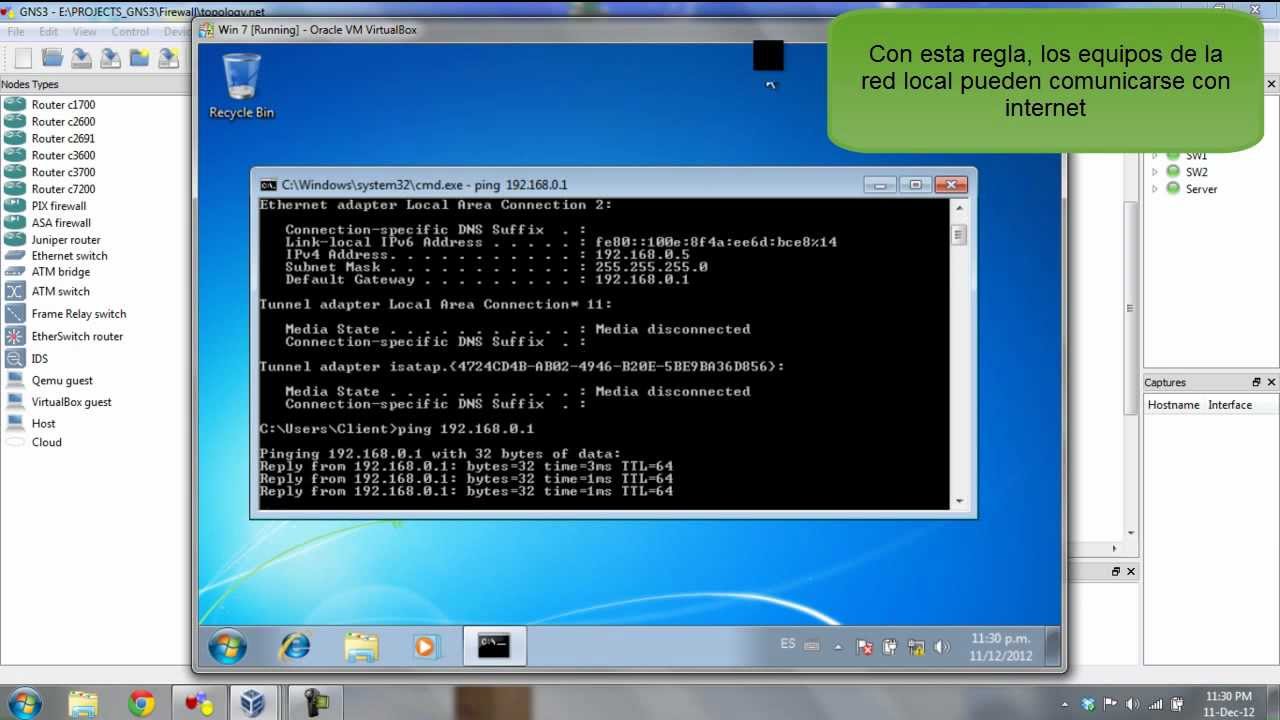Expand Server node in topology summary

click(x=1155, y=189)
